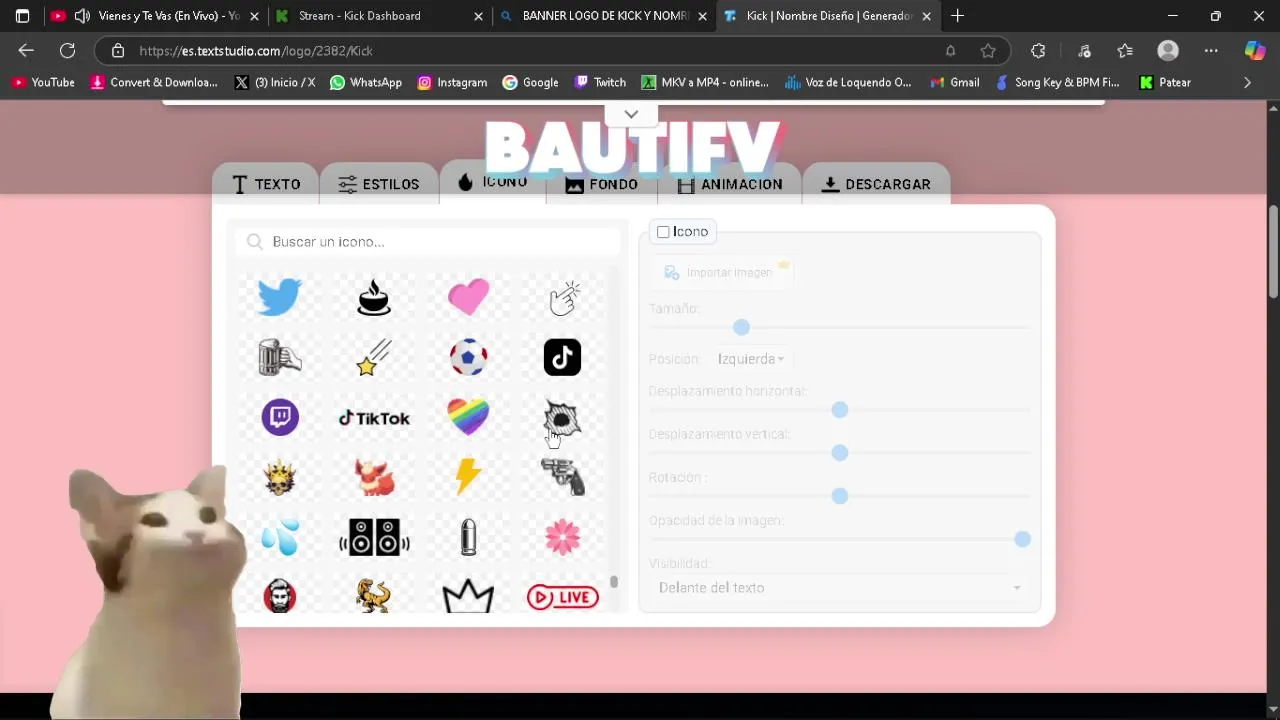Select the TikTok wordmark icon
This screenshot has width=1280, height=720.
[x=374, y=418]
